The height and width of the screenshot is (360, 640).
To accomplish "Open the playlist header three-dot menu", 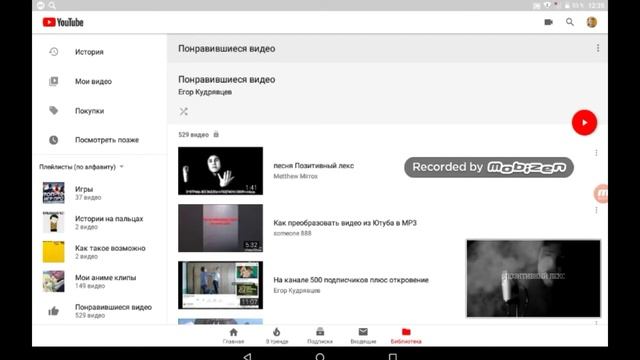I will point(598,48).
